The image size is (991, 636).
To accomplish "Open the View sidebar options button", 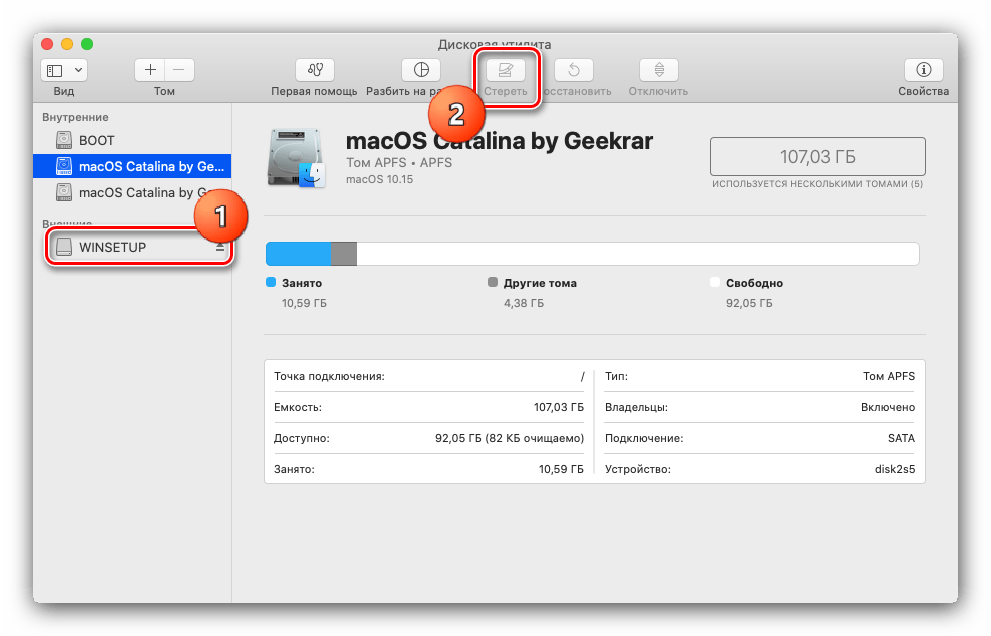I will tap(64, 70).
